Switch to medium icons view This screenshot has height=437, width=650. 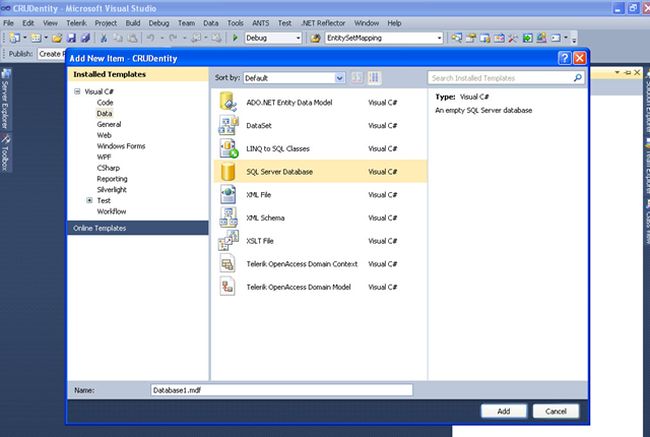coord(374,78)
